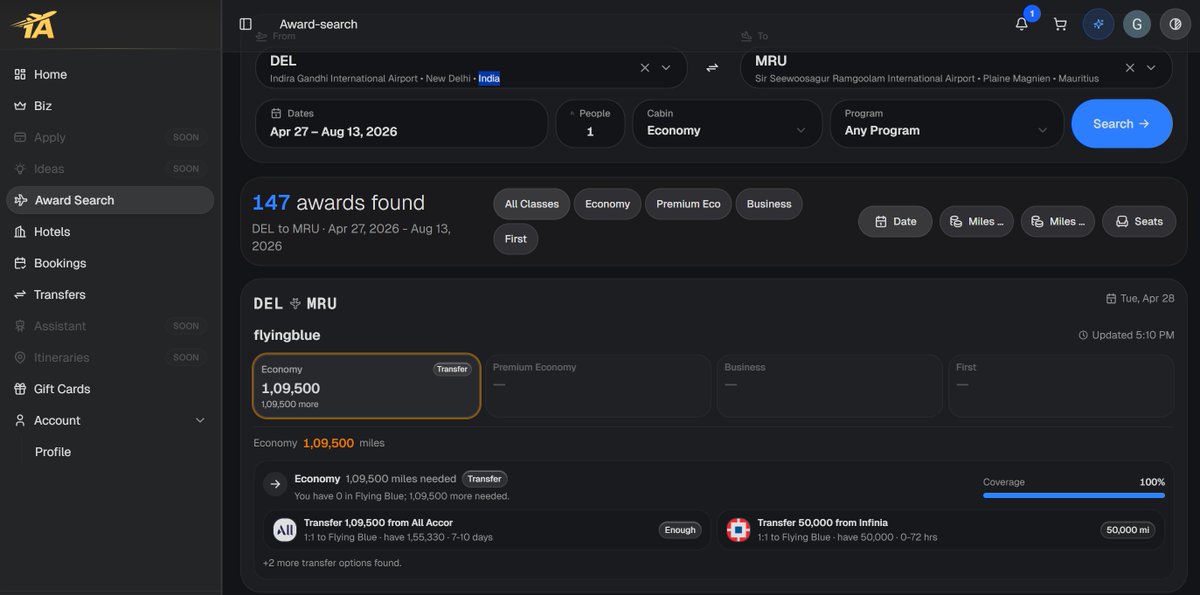Click the Assistant sidebar item

pos(110,326)
